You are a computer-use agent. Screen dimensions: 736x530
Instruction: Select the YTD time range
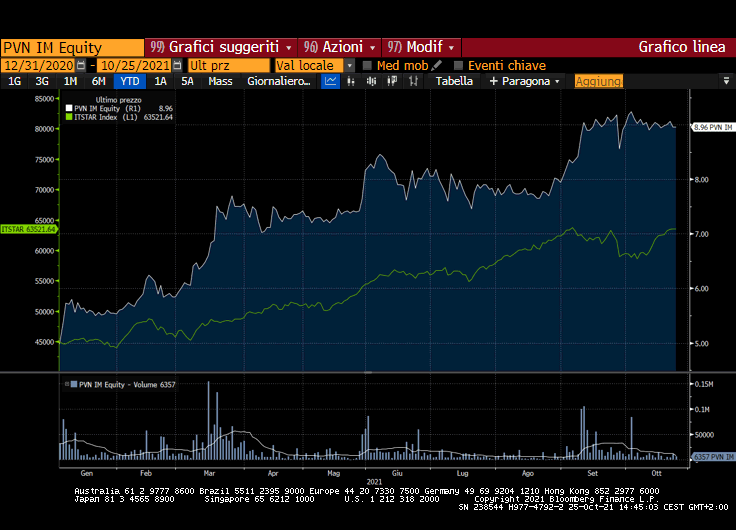[129, 81]
